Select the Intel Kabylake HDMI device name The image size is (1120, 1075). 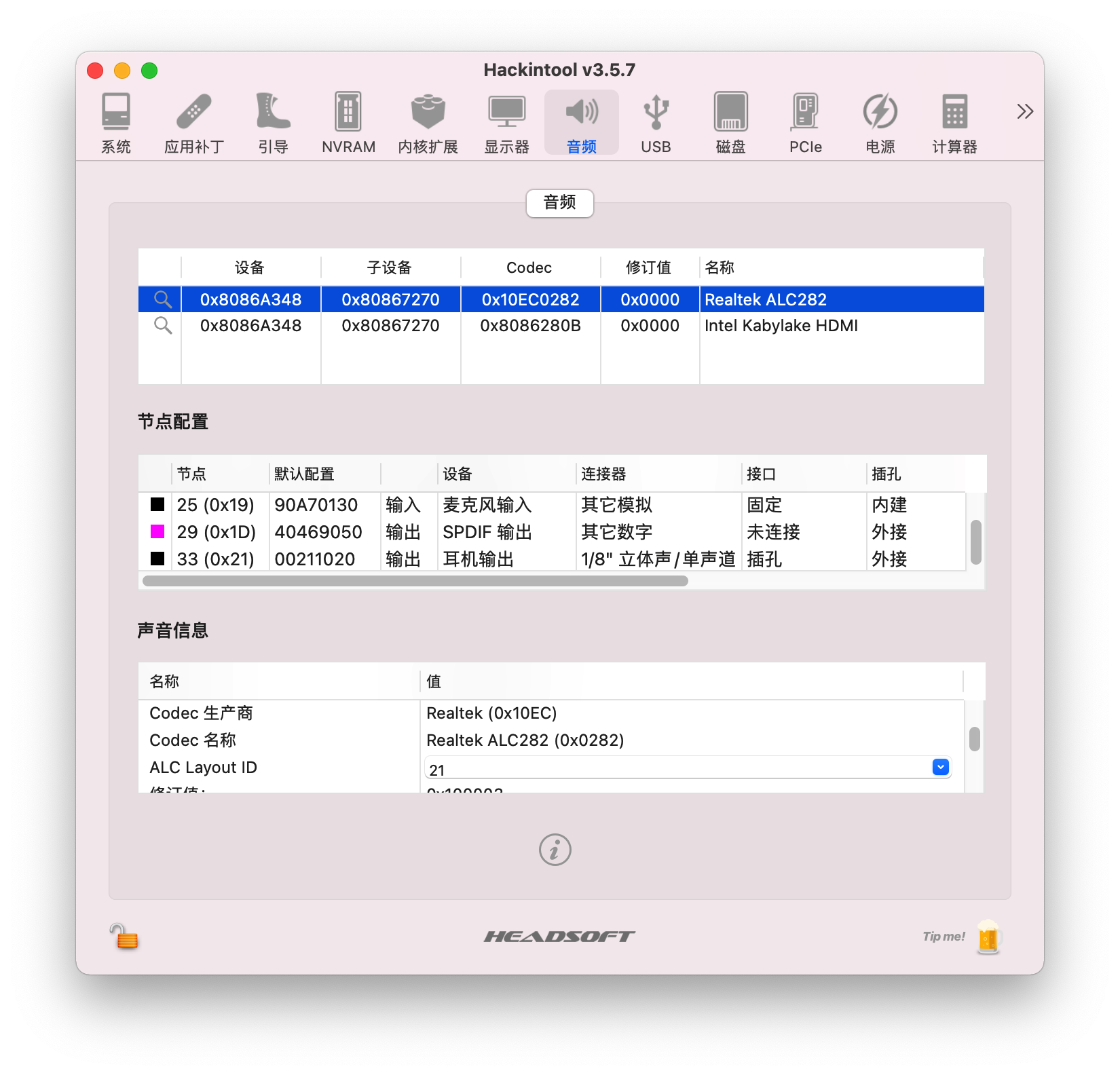click(781, 326)
